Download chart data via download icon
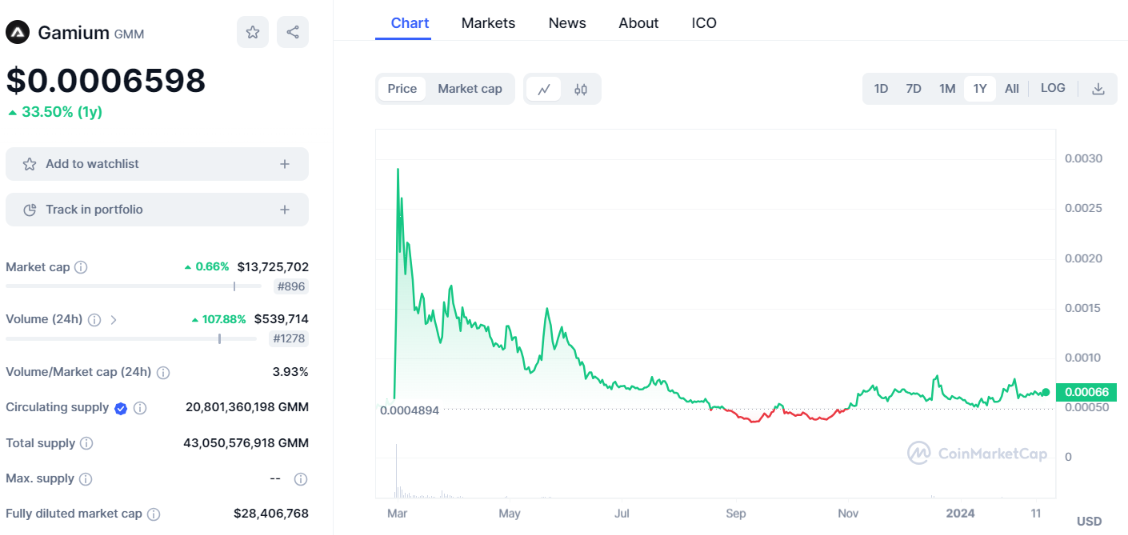The width and height of the screenshot is (1128, 535). [x=1098, y=89]
